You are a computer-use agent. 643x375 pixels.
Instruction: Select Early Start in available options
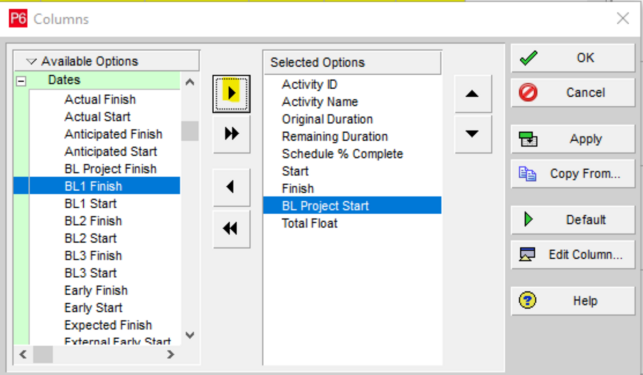[x=93, y=308]
